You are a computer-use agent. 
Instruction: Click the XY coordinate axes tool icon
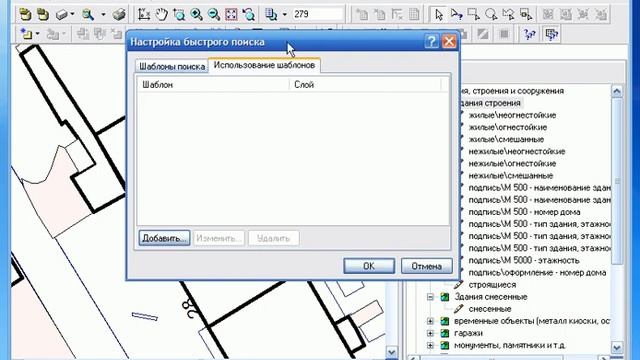pyautogui.click(x=144, y=15)
